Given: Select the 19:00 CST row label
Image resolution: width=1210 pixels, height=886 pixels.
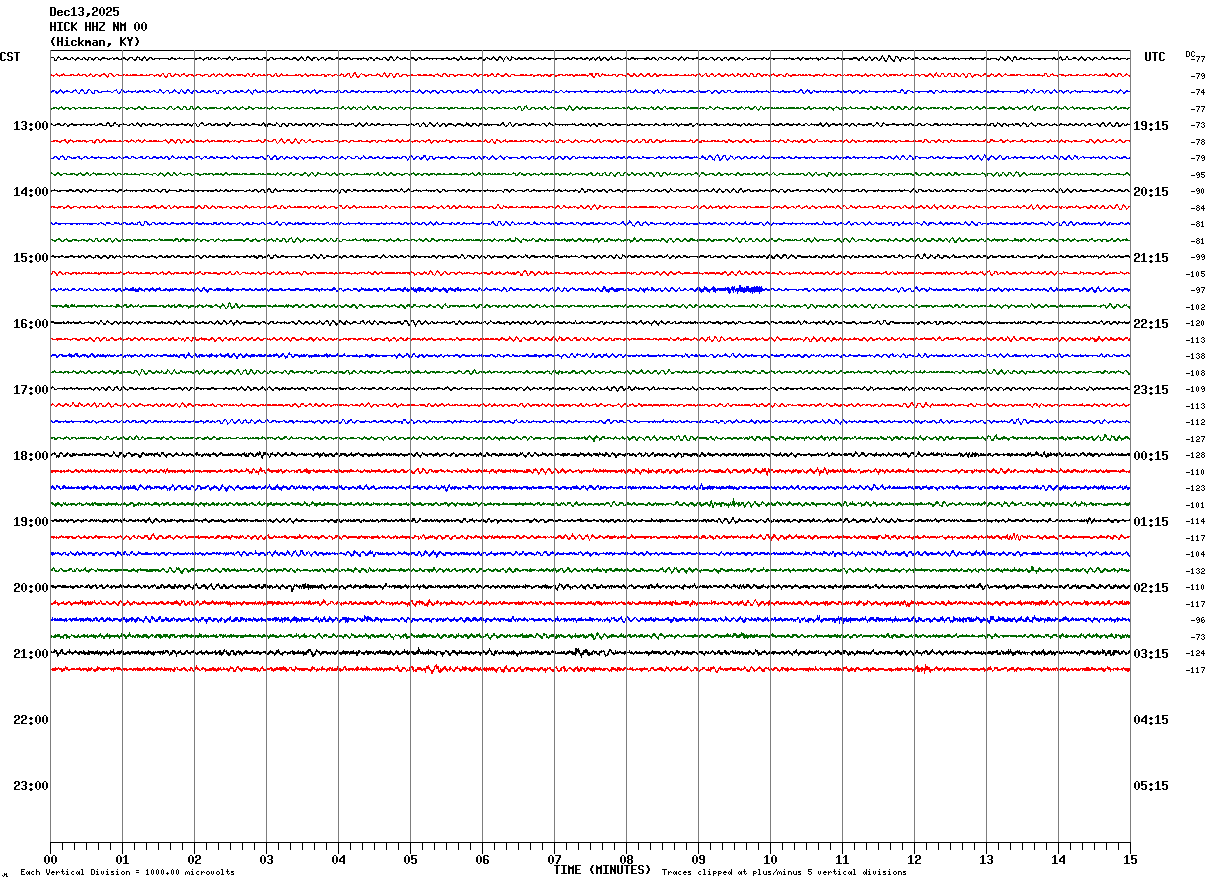Looking at the screenshot, I should 30,522.
